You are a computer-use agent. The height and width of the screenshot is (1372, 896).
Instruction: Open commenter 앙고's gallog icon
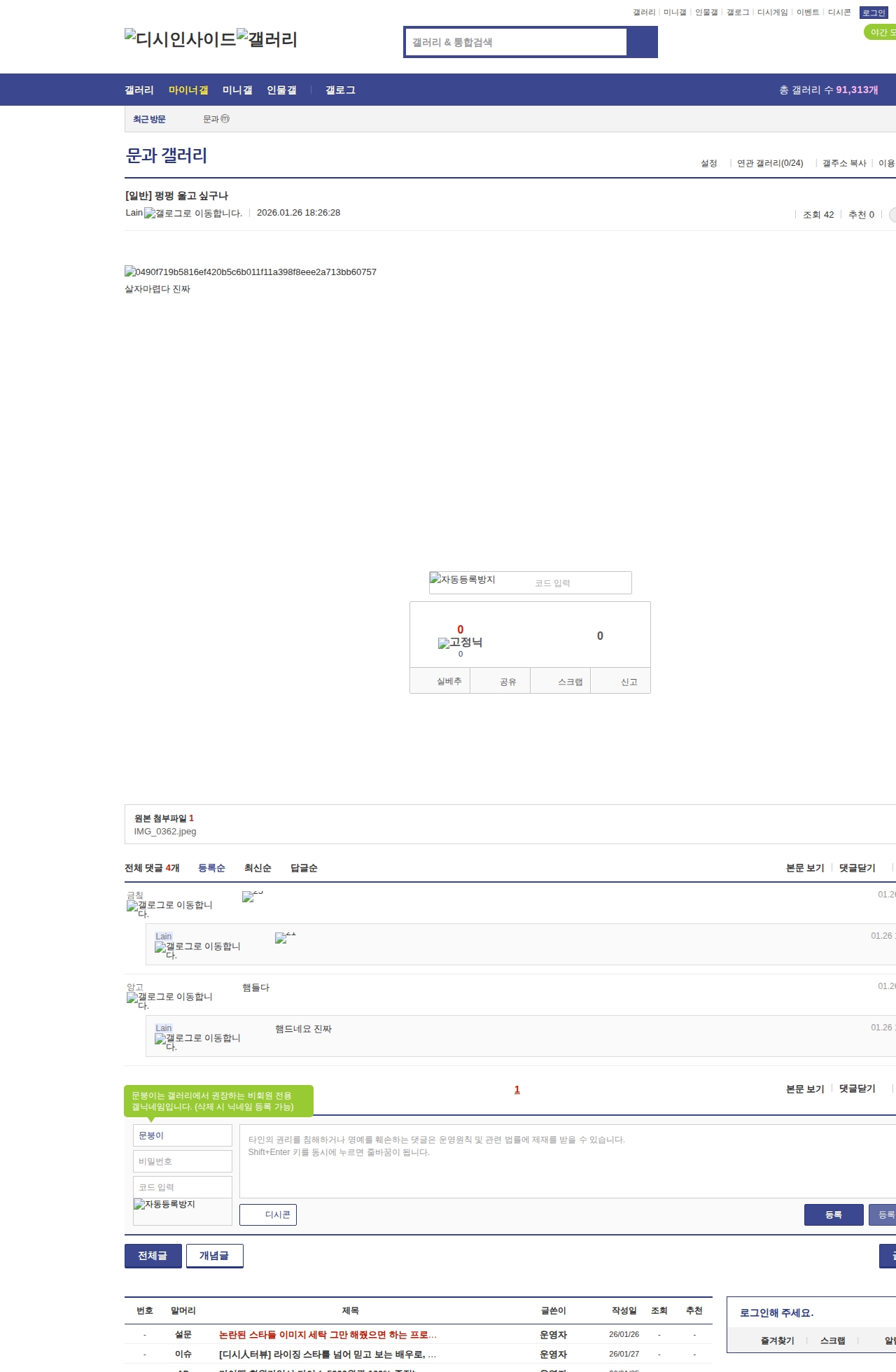point(169,1000)
